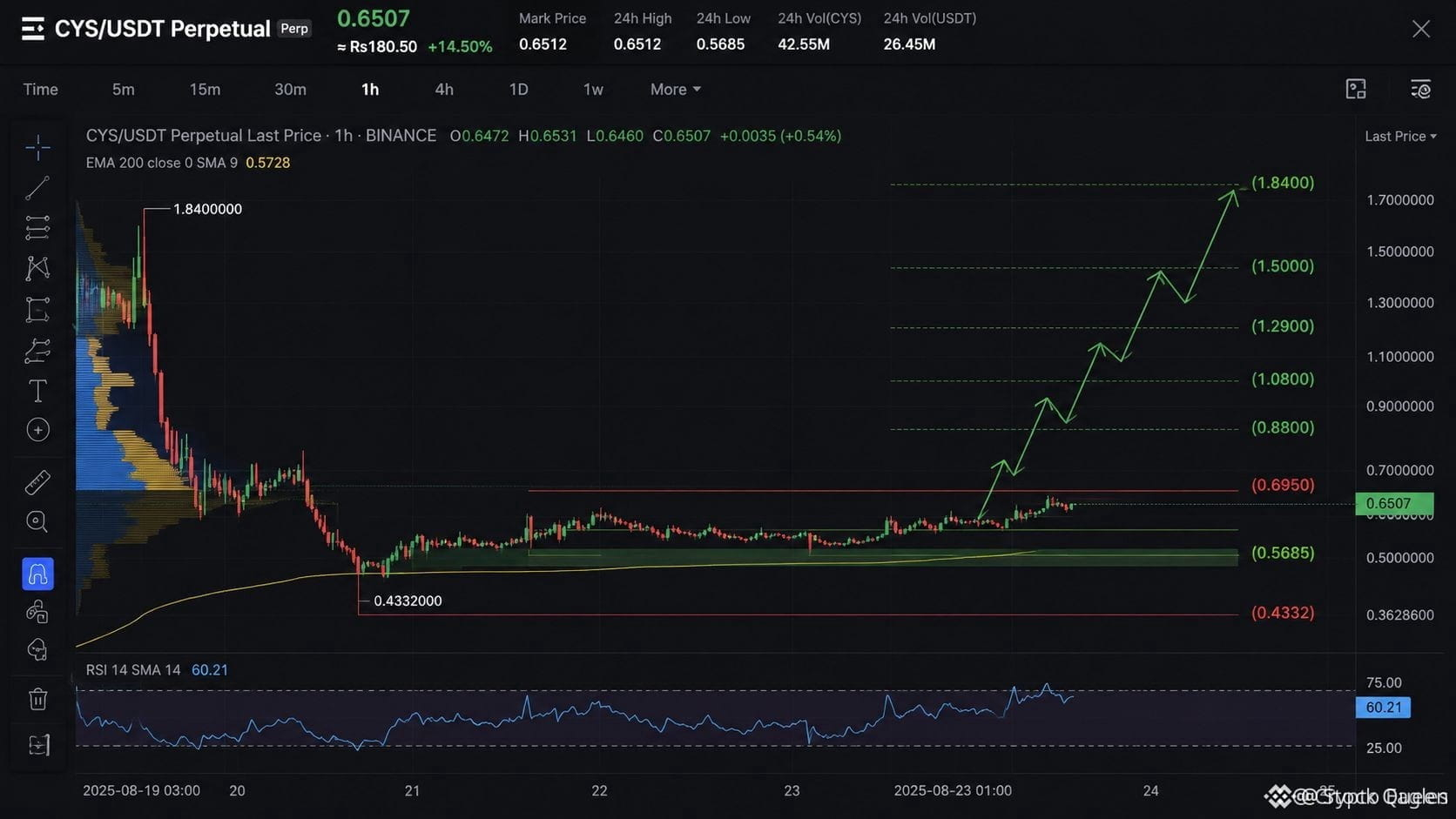This screenshot has height=819, width=1456.
Task: Click the 0.6507 current price axis label
Action: click(x=1394, y=503)
